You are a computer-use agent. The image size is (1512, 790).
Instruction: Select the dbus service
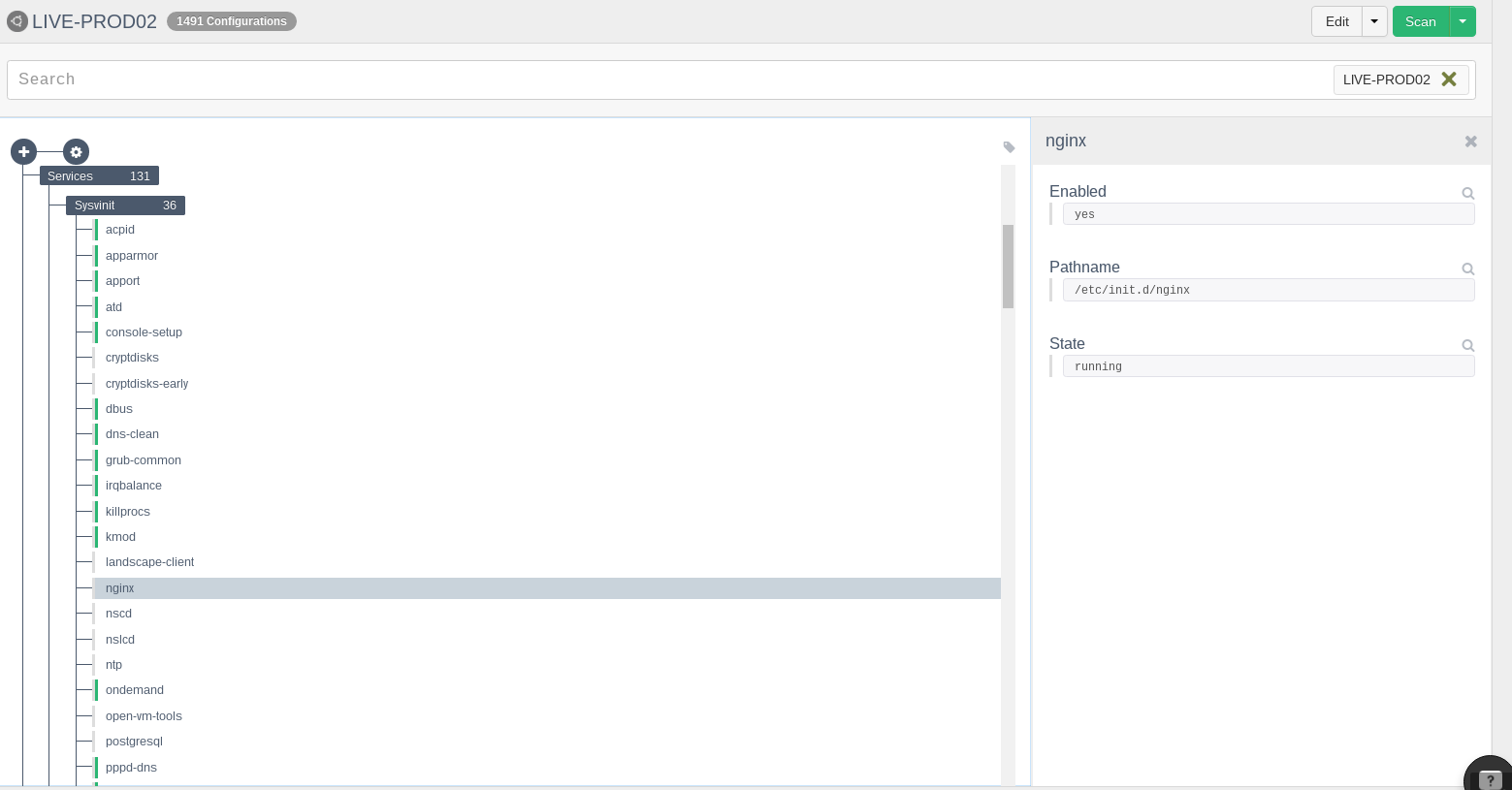tap(119, 409)
